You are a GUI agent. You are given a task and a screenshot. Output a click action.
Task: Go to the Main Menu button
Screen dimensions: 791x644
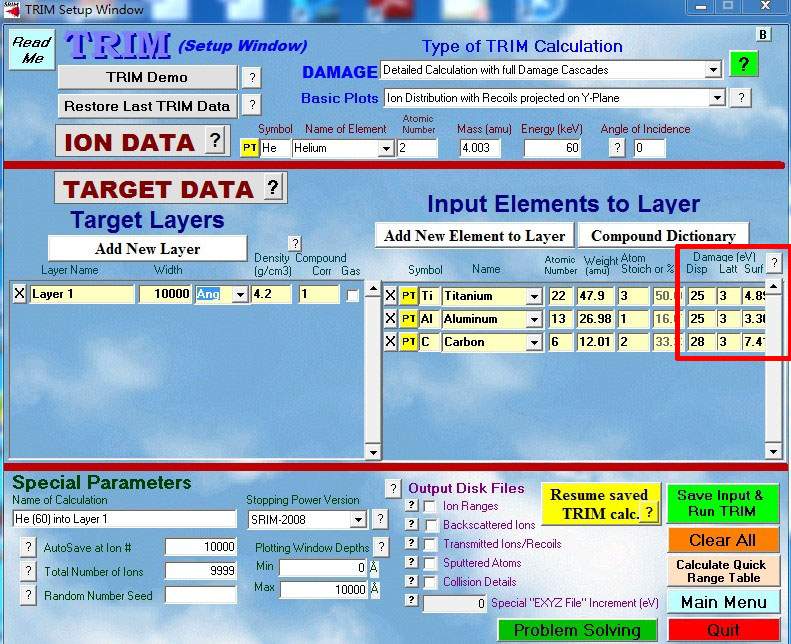click(x=723, y=602)
